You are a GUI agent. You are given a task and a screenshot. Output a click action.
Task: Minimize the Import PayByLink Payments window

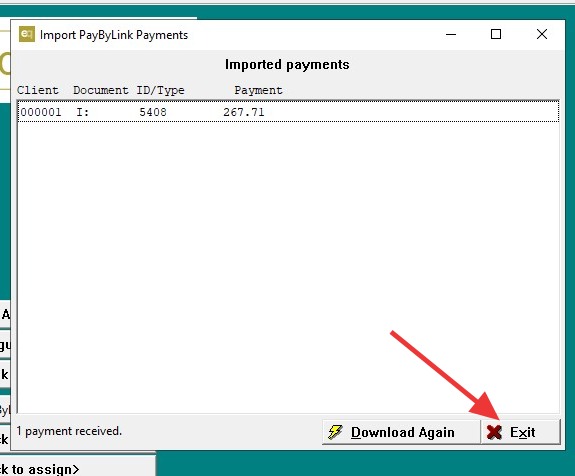click(451, 34)
